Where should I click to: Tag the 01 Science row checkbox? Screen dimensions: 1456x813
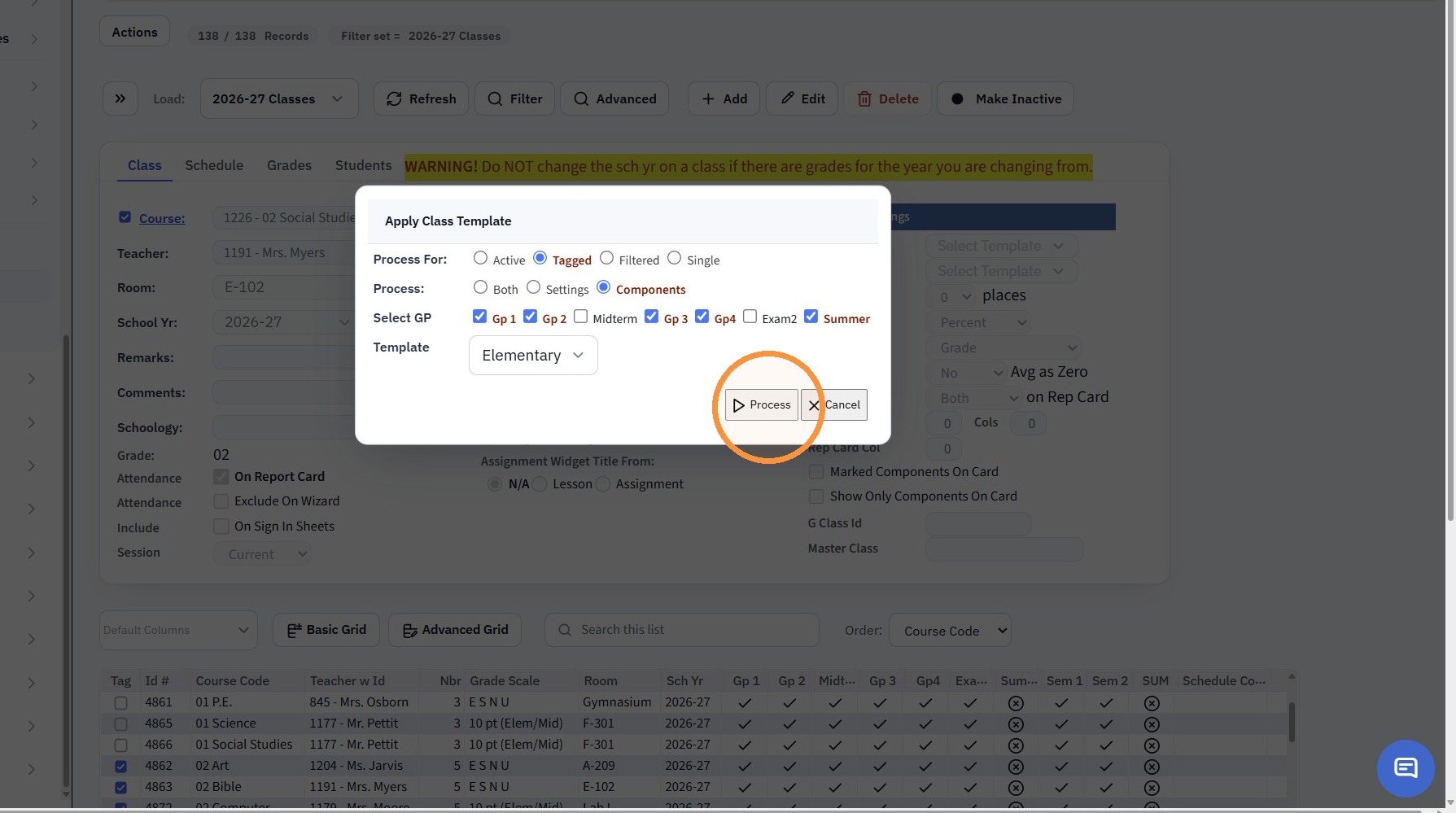[120, 723]
